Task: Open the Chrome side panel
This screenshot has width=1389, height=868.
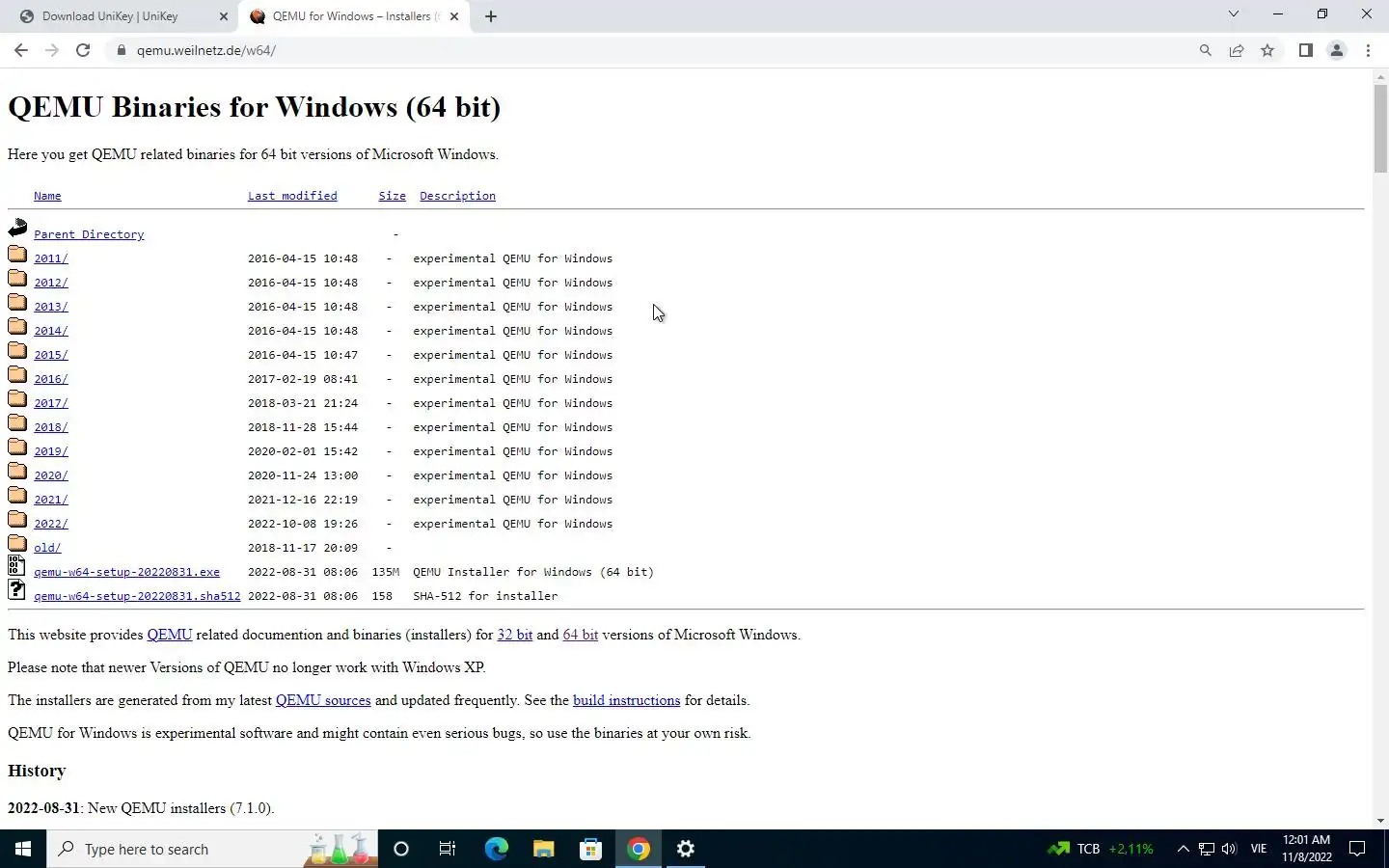Action: [1305, 50]
